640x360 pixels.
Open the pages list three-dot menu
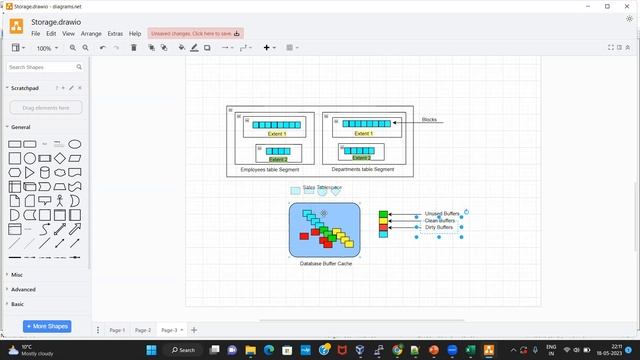[98, 330]
